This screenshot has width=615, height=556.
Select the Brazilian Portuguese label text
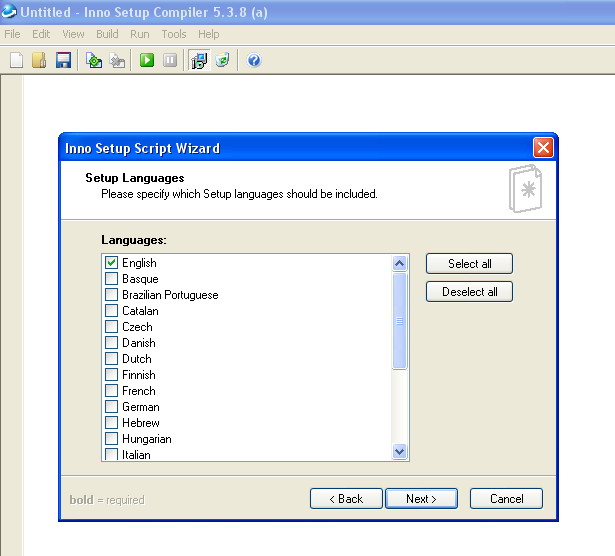coord(170,295)
